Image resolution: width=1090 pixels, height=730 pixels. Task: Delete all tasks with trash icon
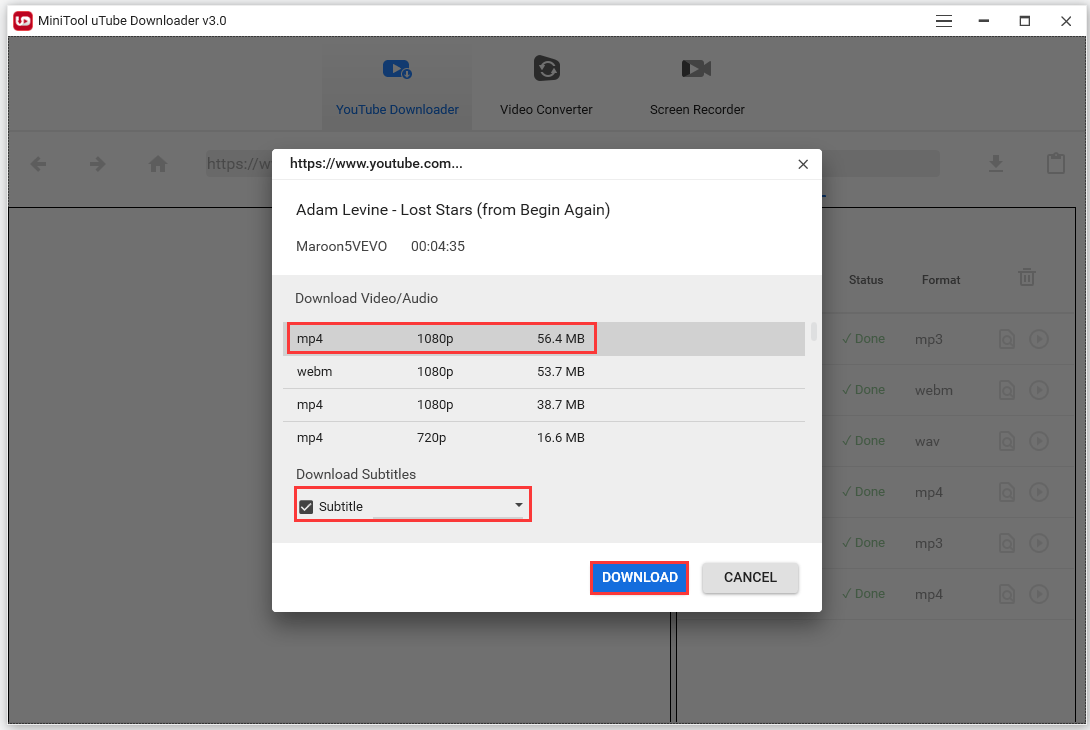pos(1026,278)
